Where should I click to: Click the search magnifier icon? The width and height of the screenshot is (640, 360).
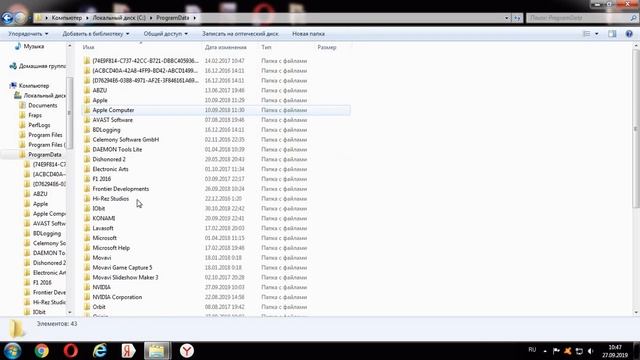[x=633, y=18]
